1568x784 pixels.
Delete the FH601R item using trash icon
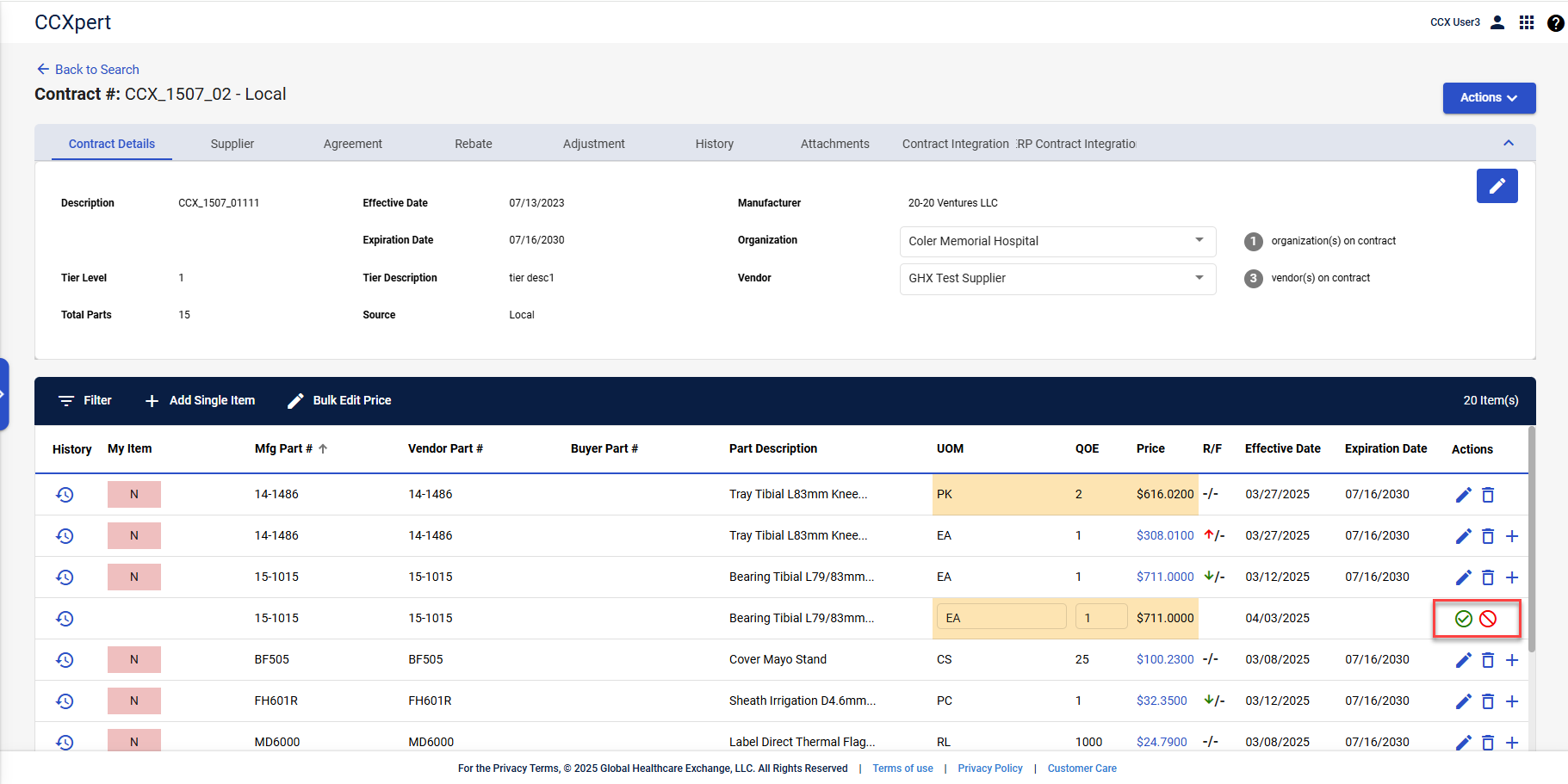(x=1488, y=701)
